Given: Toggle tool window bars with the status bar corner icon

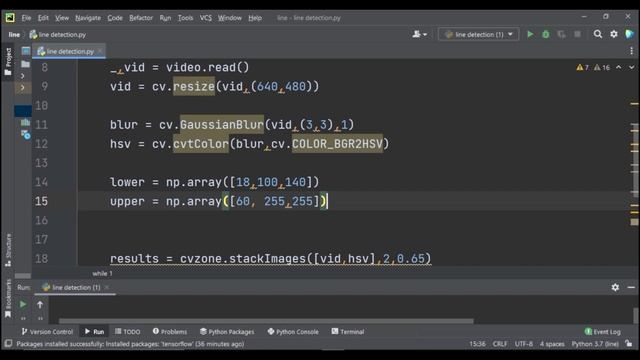Looking at the screenshot, I should [8, 344].
